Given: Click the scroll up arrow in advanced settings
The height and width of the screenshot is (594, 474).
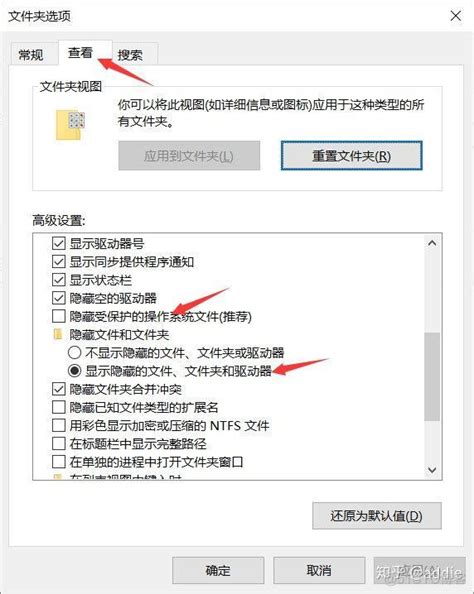Looking at the screenshot, I should point(432,243).
